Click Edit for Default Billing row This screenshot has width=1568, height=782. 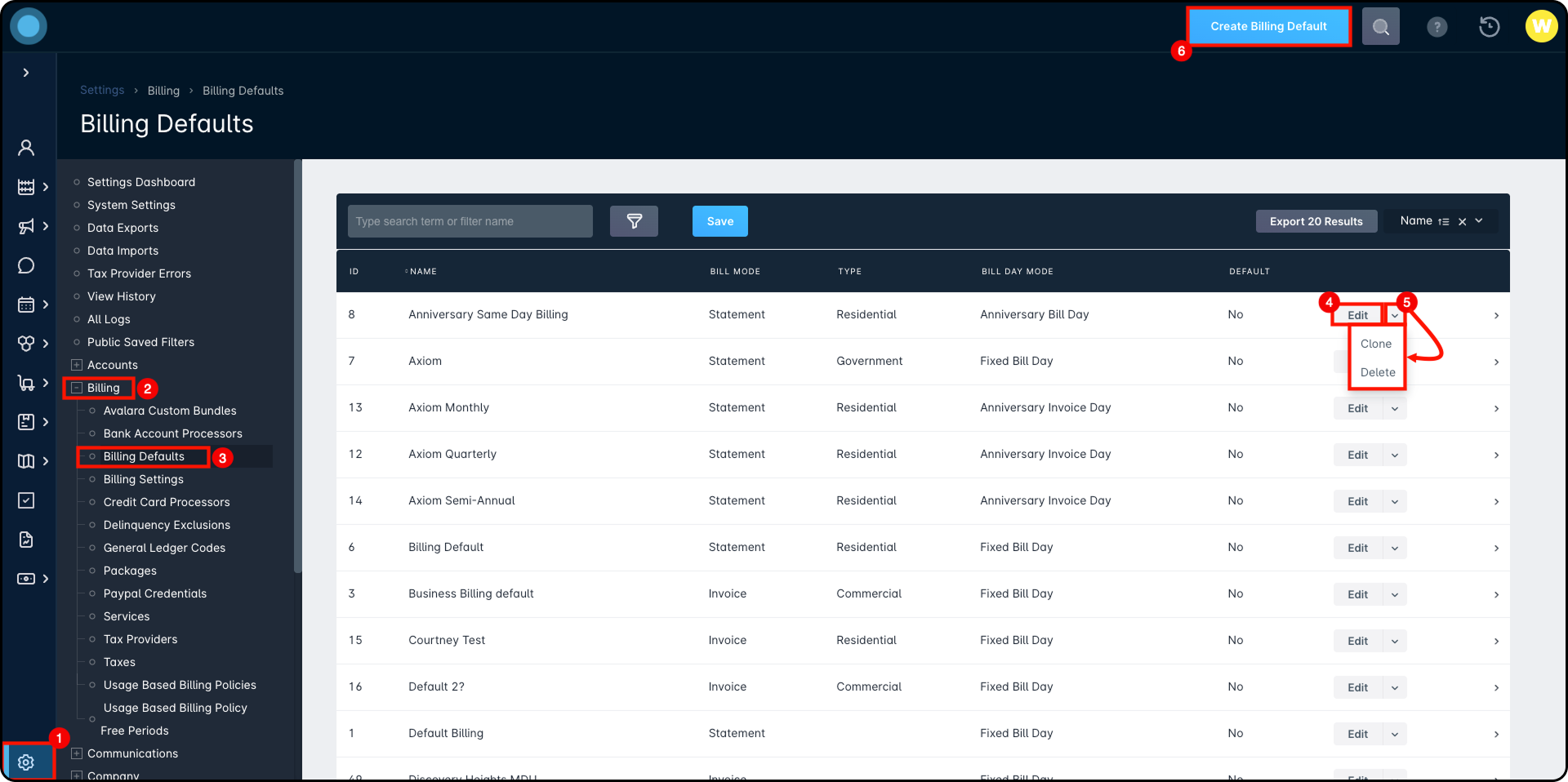click(1357, 734)
